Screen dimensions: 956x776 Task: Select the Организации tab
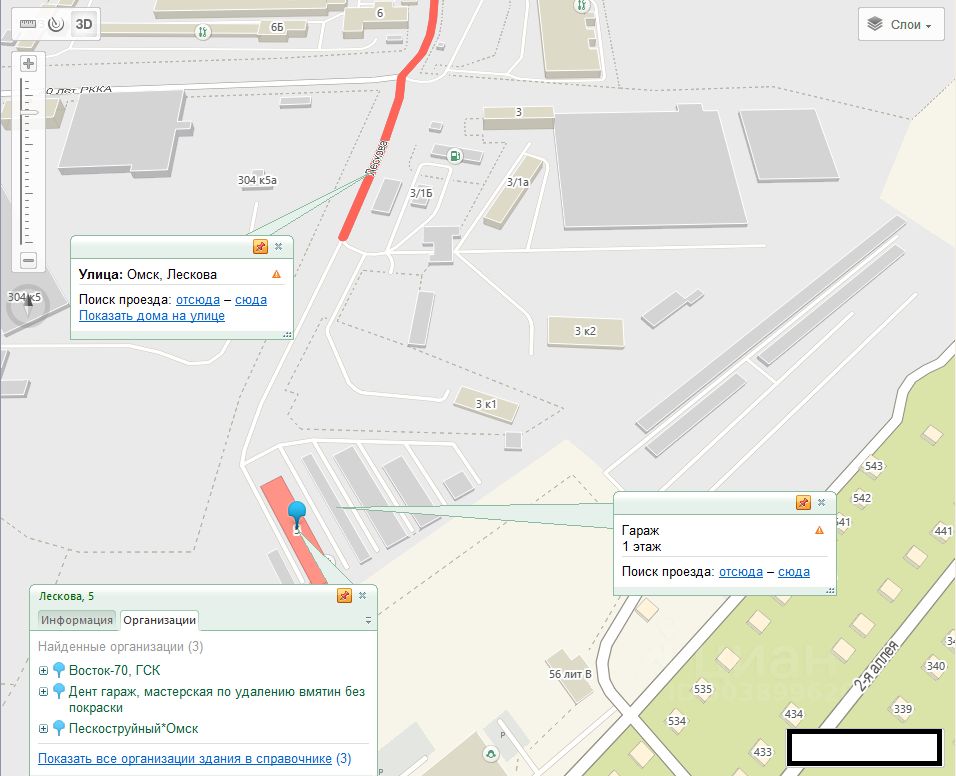pyautogui.click(x=160, y=620)
